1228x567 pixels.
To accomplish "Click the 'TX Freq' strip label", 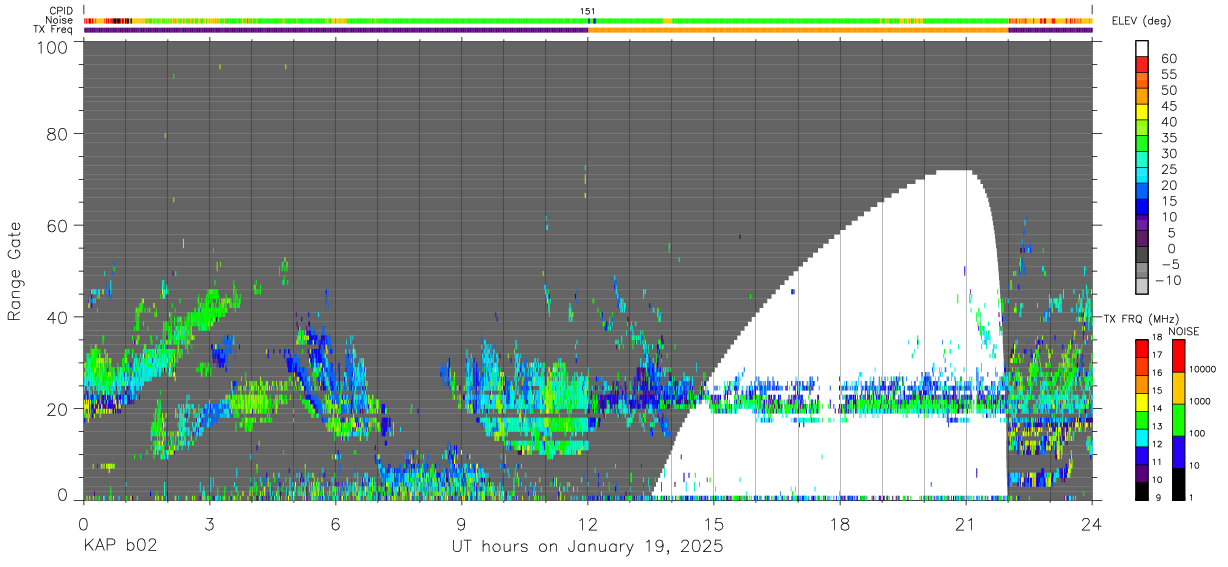I will pos(54,29).
